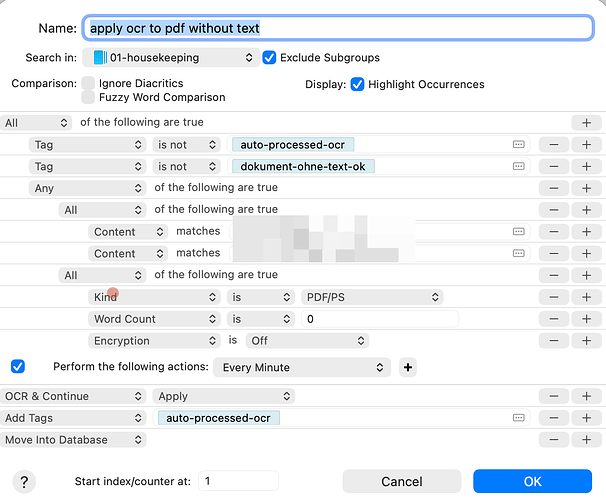Change the PDF/PS kind value dropdown
606x500 pixels.
click(372, 297)
